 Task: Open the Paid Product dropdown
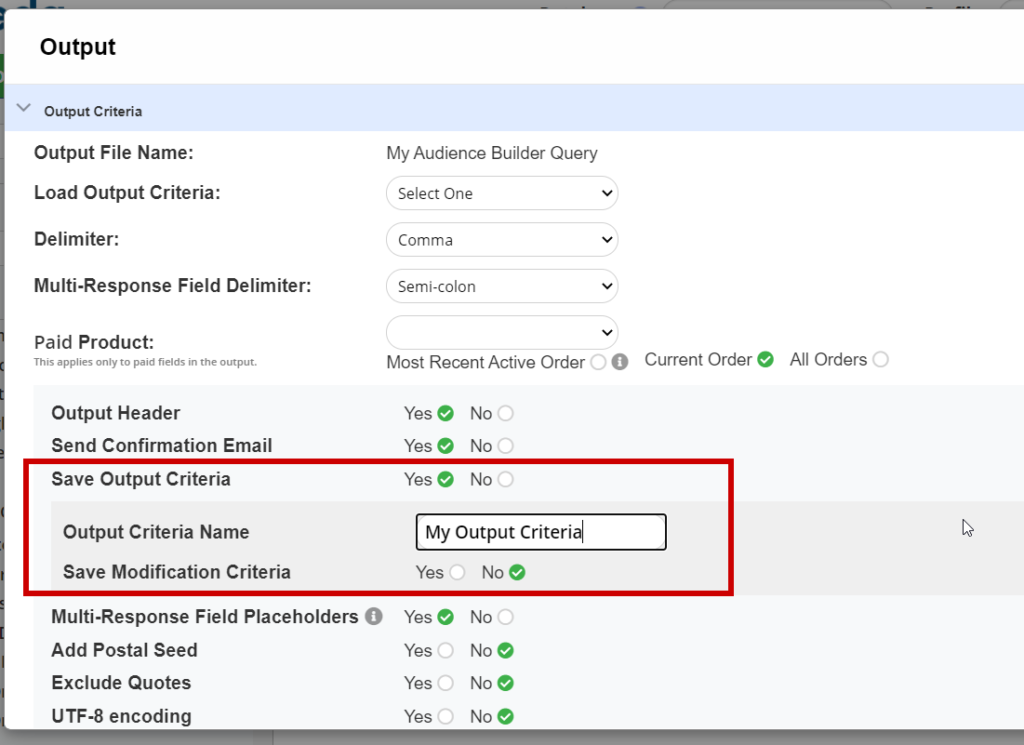pyautogui.click(x=501, y=332)
